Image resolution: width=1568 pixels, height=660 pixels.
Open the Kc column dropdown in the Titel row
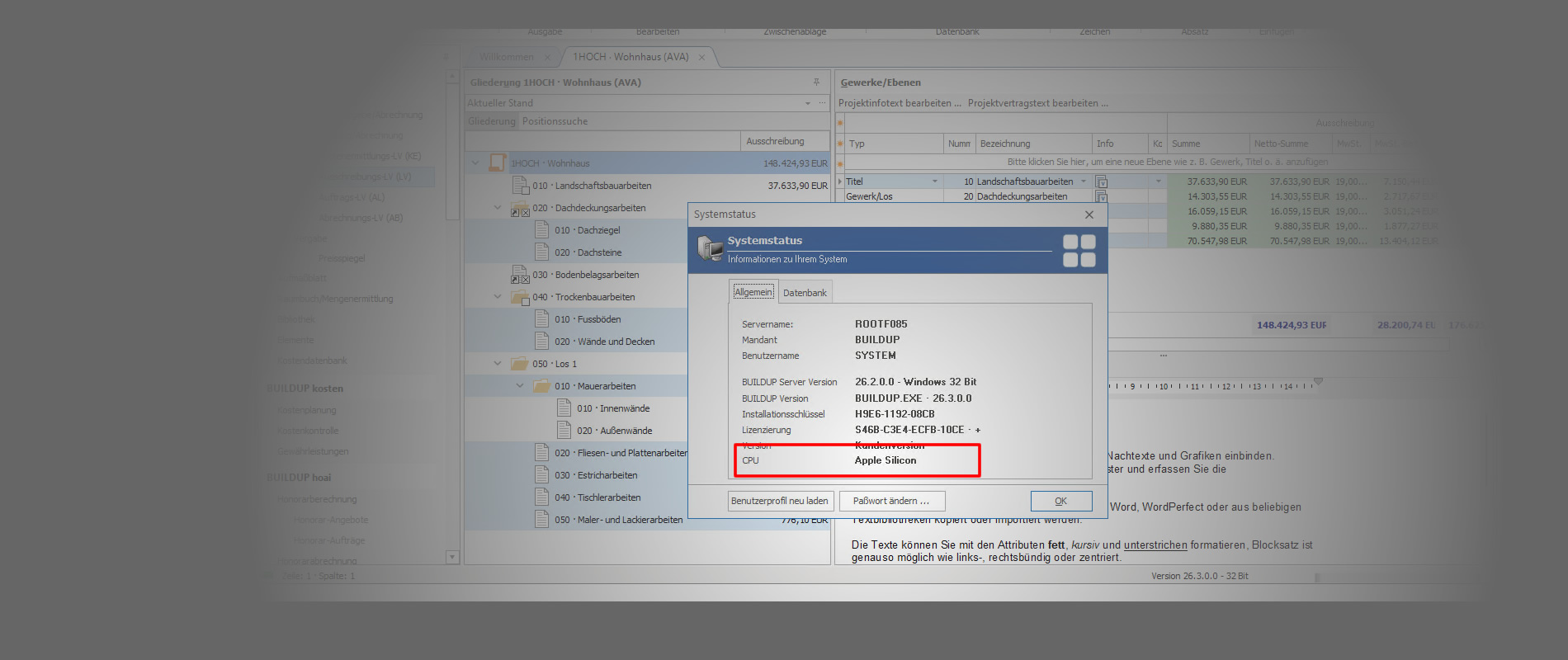tap(1158, 181)
